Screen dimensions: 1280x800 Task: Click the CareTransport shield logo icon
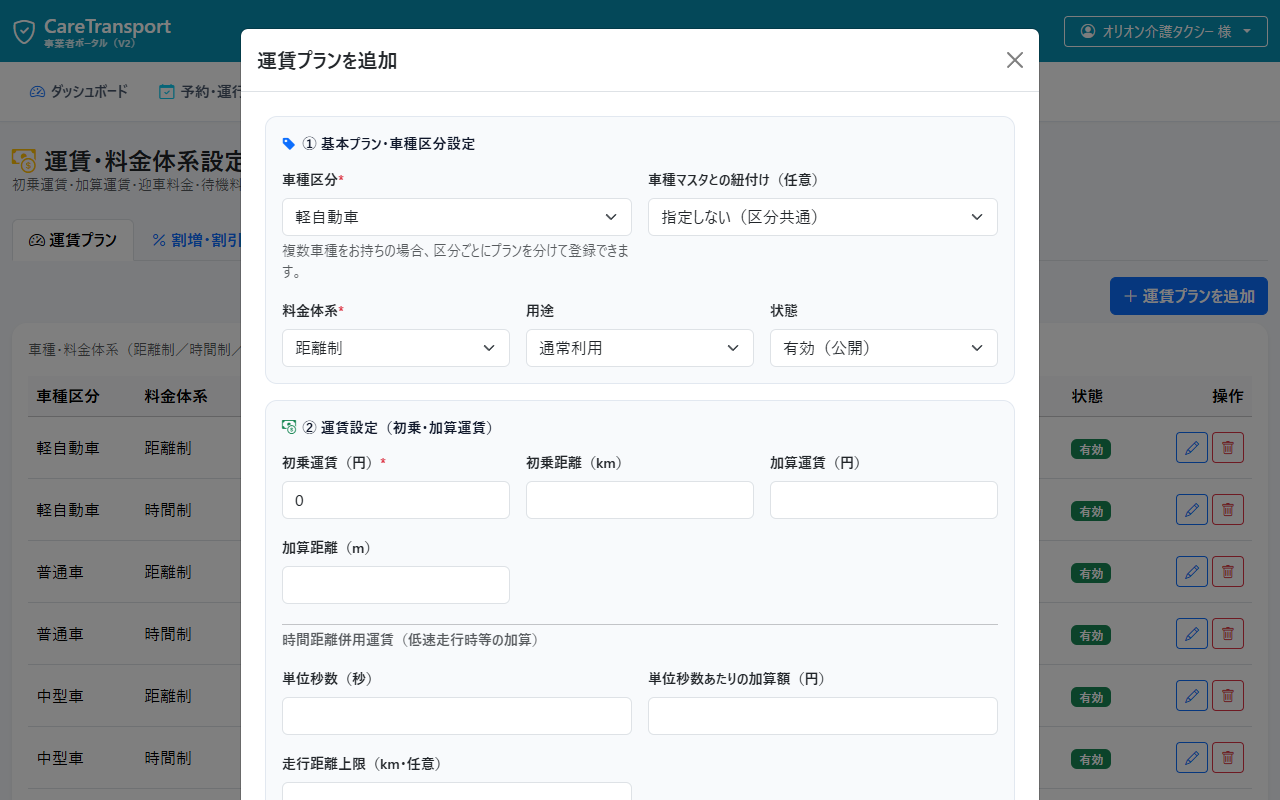(24, 32)
